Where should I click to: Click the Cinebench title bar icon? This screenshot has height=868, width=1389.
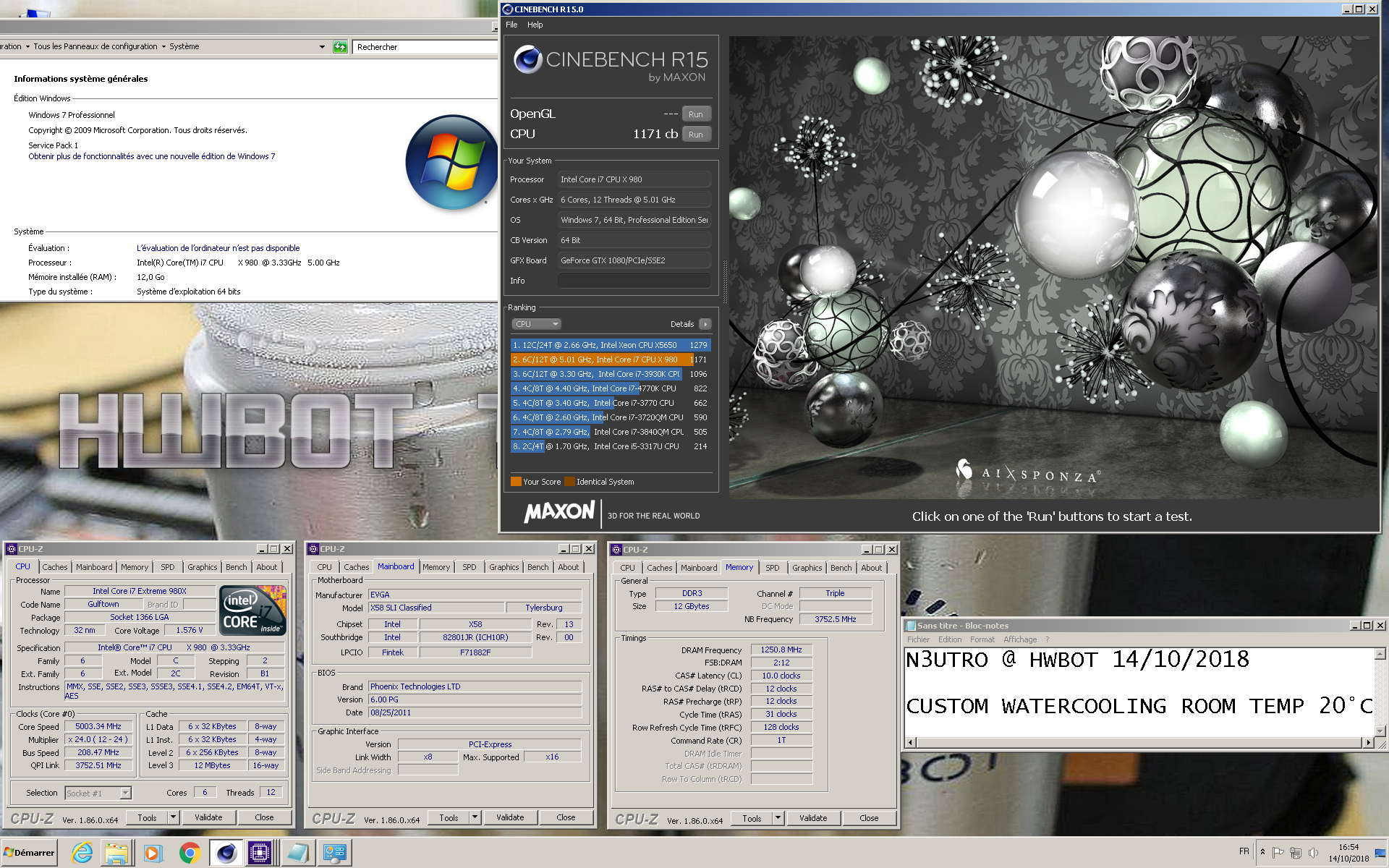click(508, 9)
